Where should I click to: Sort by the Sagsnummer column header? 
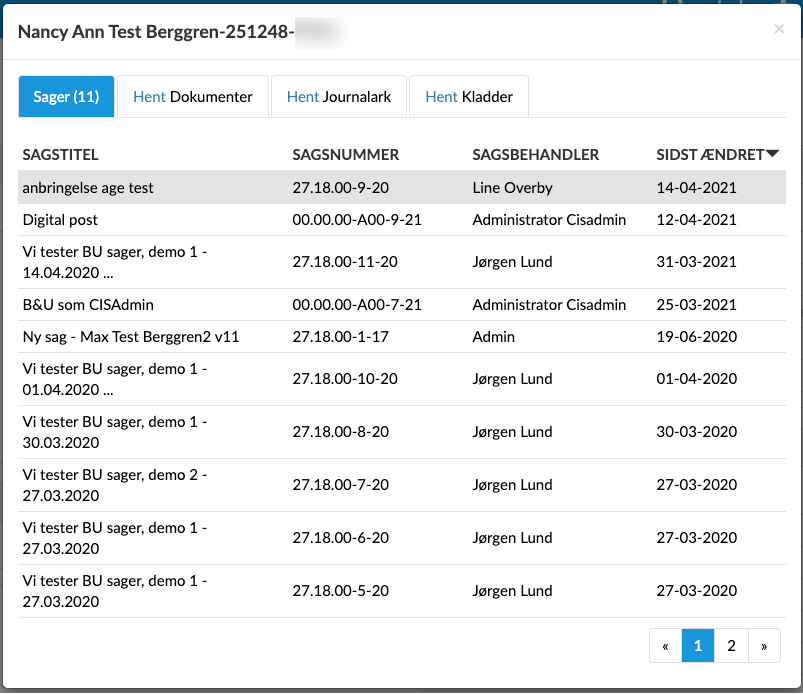pyautogui.click(x=345, y=155)
